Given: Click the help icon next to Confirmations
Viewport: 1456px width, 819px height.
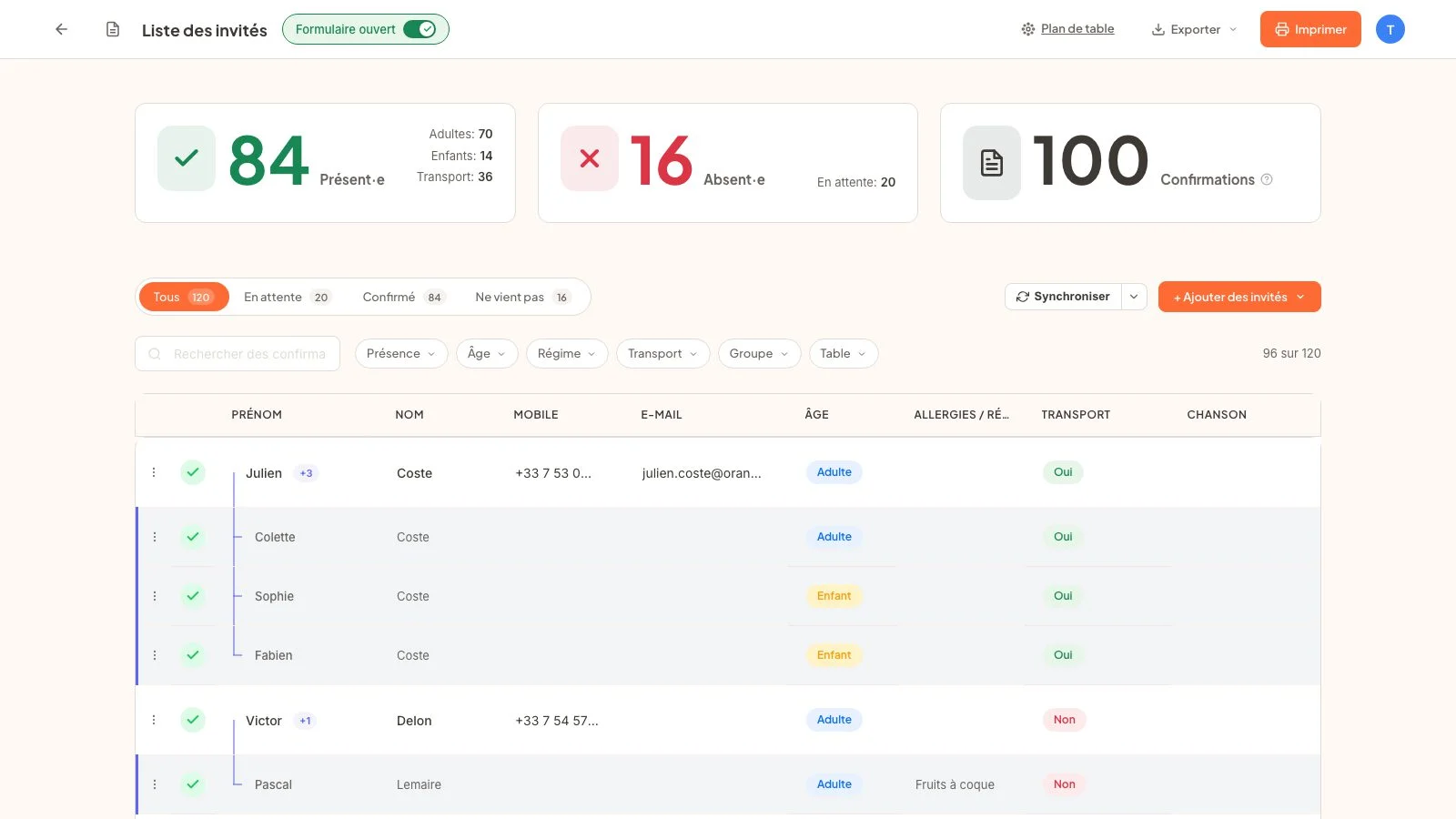Looking at the screenshot, I should [1266, 179].
